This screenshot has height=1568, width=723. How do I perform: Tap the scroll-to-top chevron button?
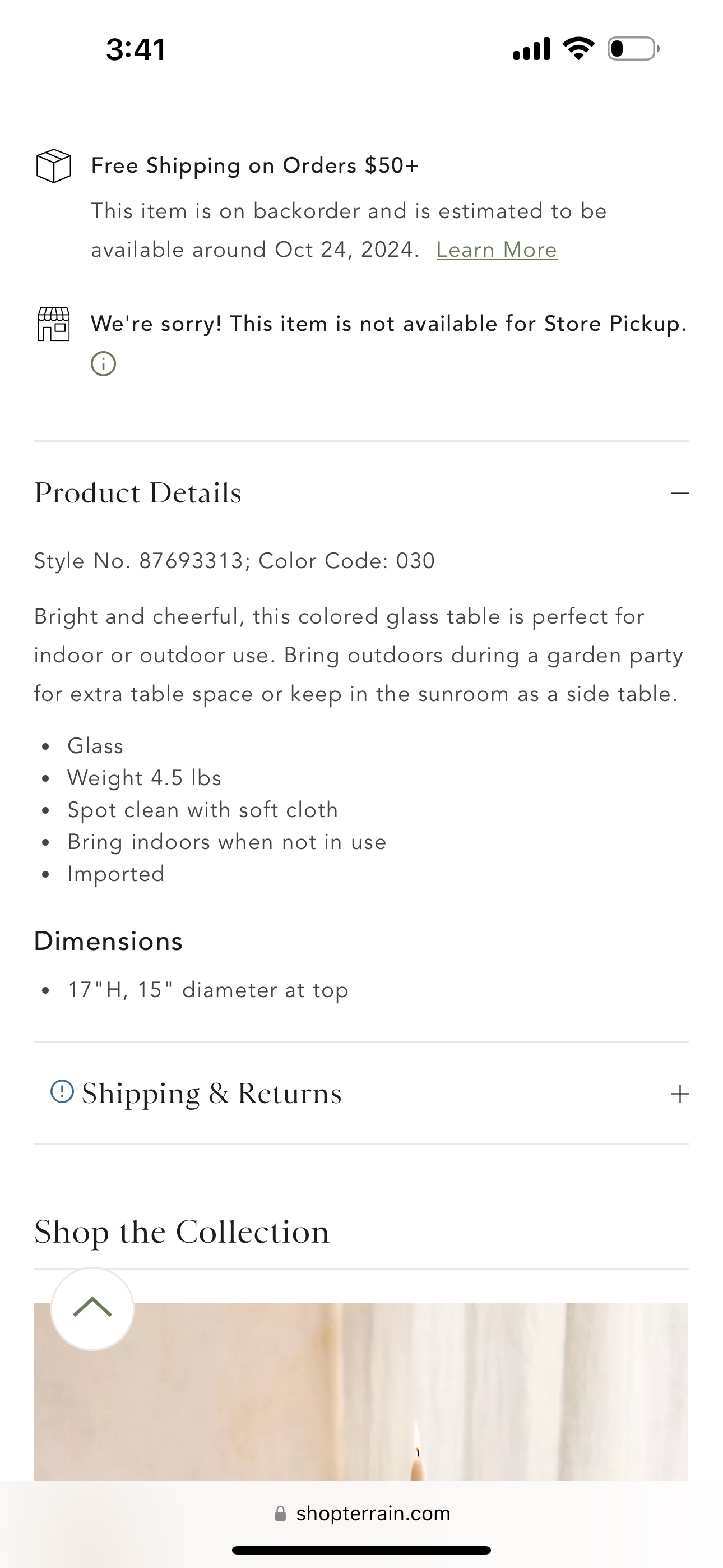[x=92, y=1309]
